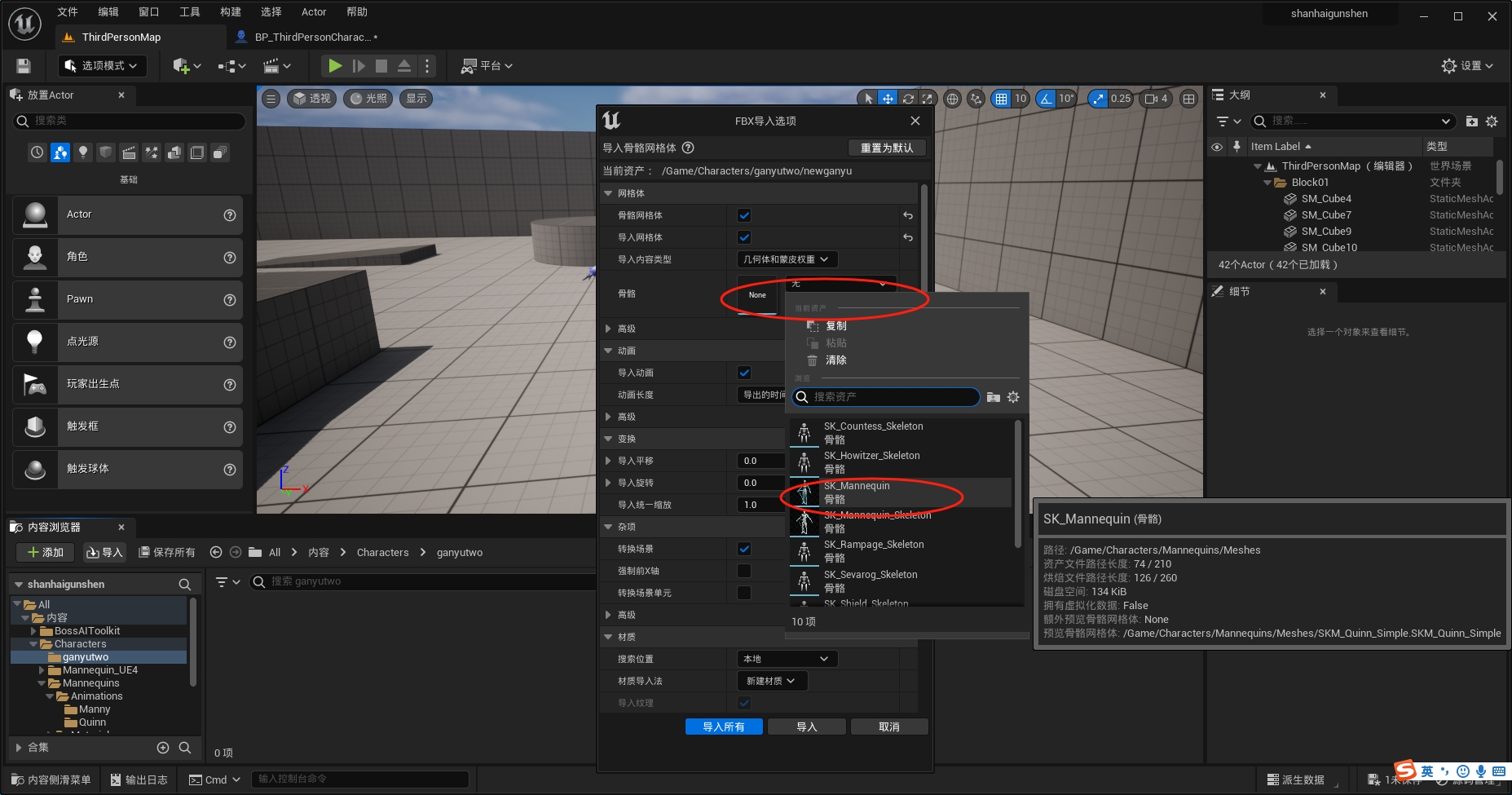This screenshot has height=795, width=1512.
Task: Open the 设置 gear menu top right
Action: [1467, 66]
